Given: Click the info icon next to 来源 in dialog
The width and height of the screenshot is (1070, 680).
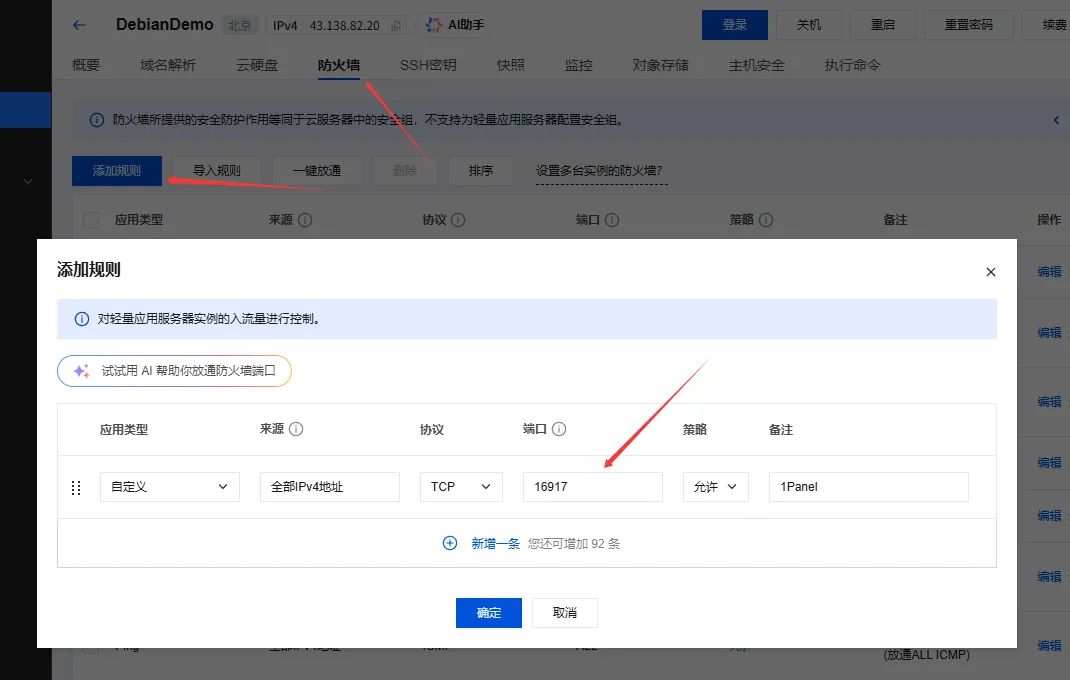Looking at the screenshot, I should pyautogui.click(x=296, y=429).
